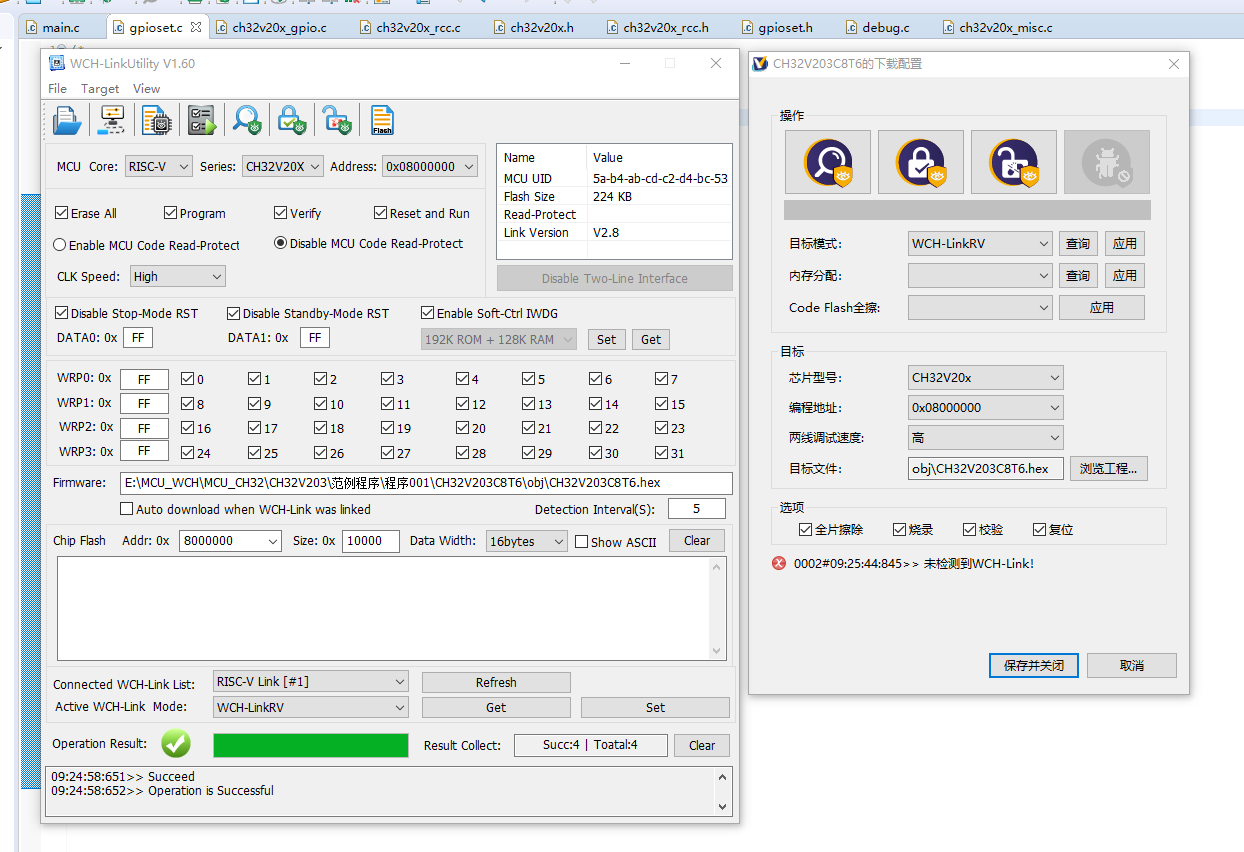The image size is (1244, 852).
Task: Expand the Series CH32V20X dropdown
Action: pos(283,167)
